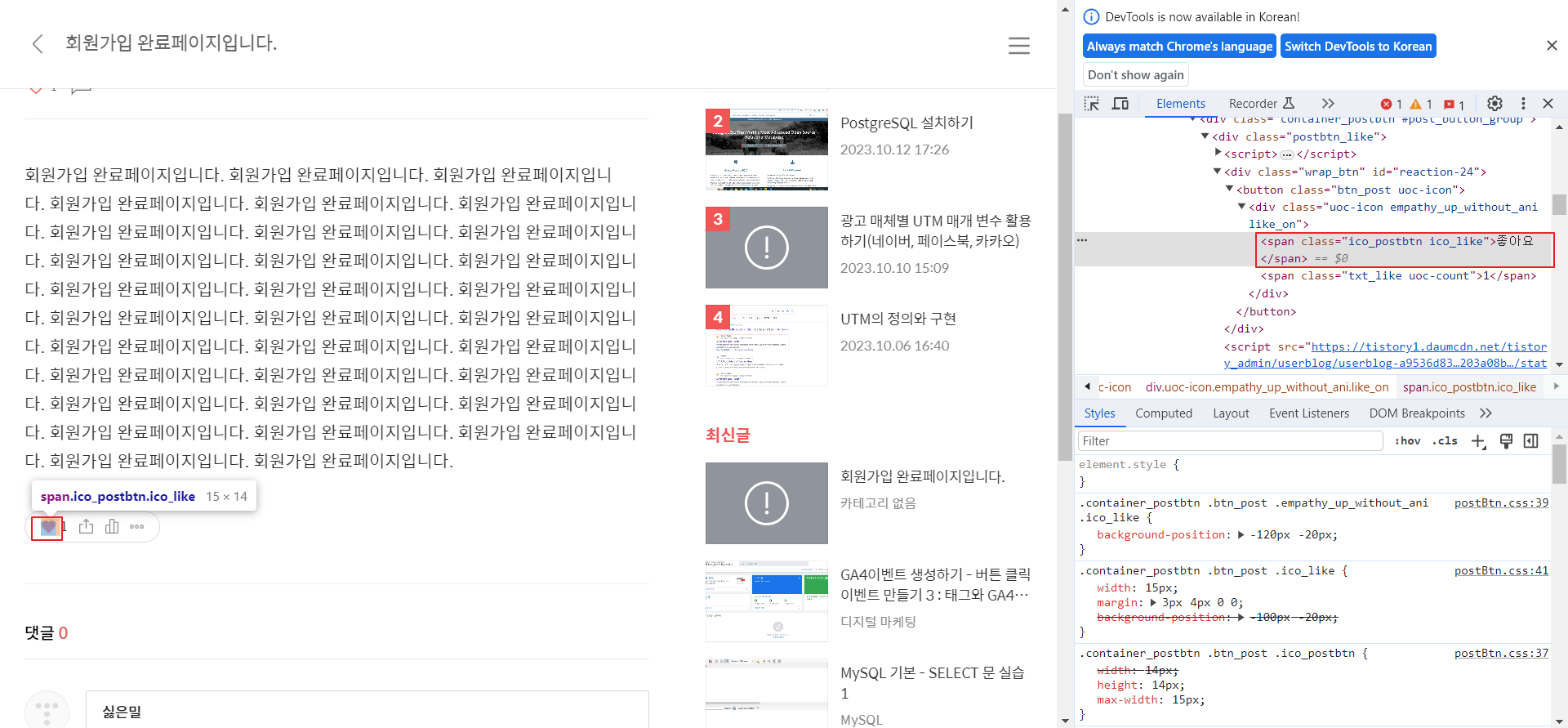Click the Don't show again button
The width and height of the screenshot is (1568, 728).
point(1135,75)
